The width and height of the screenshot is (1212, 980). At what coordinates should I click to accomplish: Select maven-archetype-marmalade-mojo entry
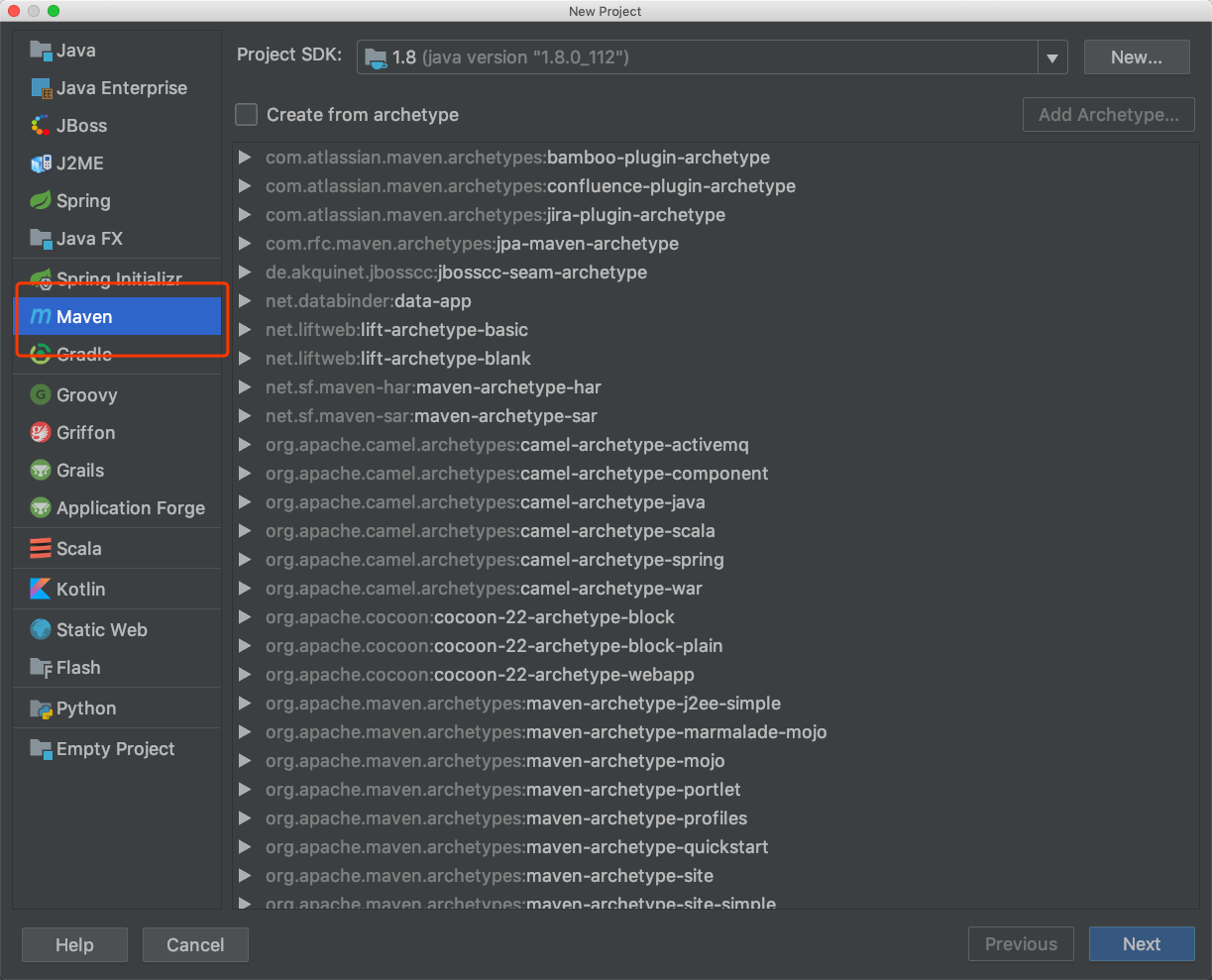pyautogui.click(x=546, y=732)
